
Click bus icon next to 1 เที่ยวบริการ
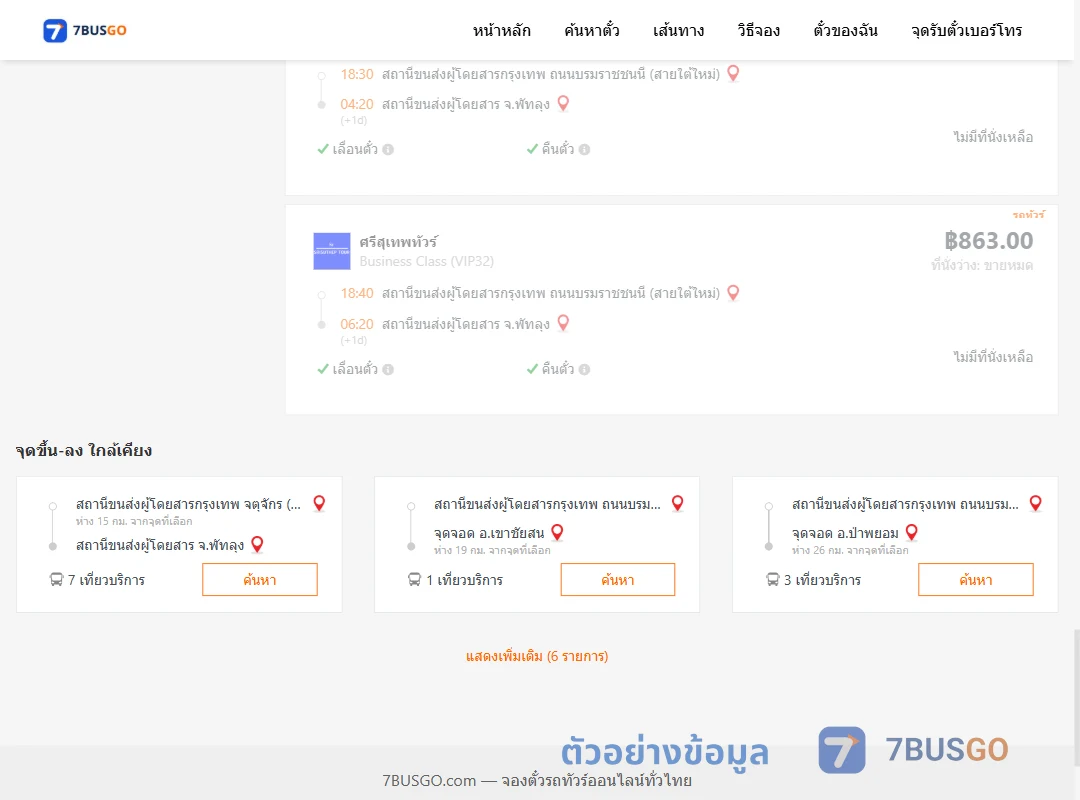point(414,580)
